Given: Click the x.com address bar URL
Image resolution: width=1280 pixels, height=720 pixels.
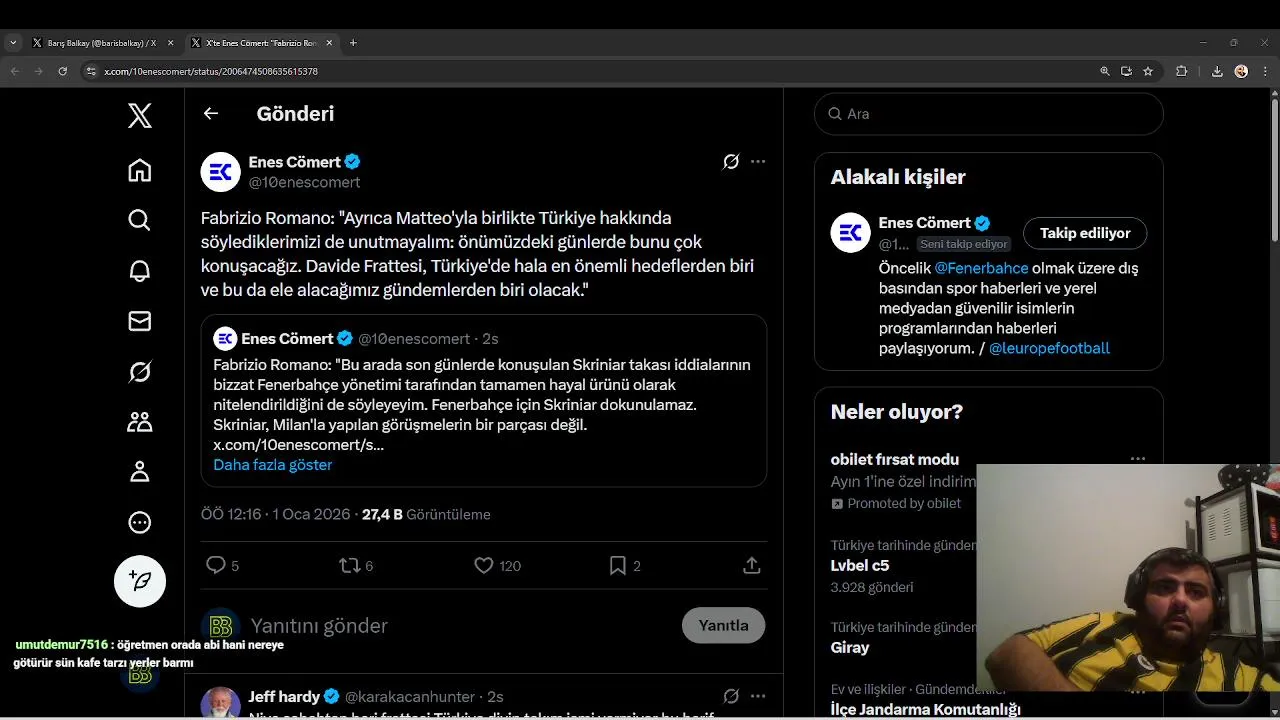Looking at the screenshot, I should pos(211,72).
